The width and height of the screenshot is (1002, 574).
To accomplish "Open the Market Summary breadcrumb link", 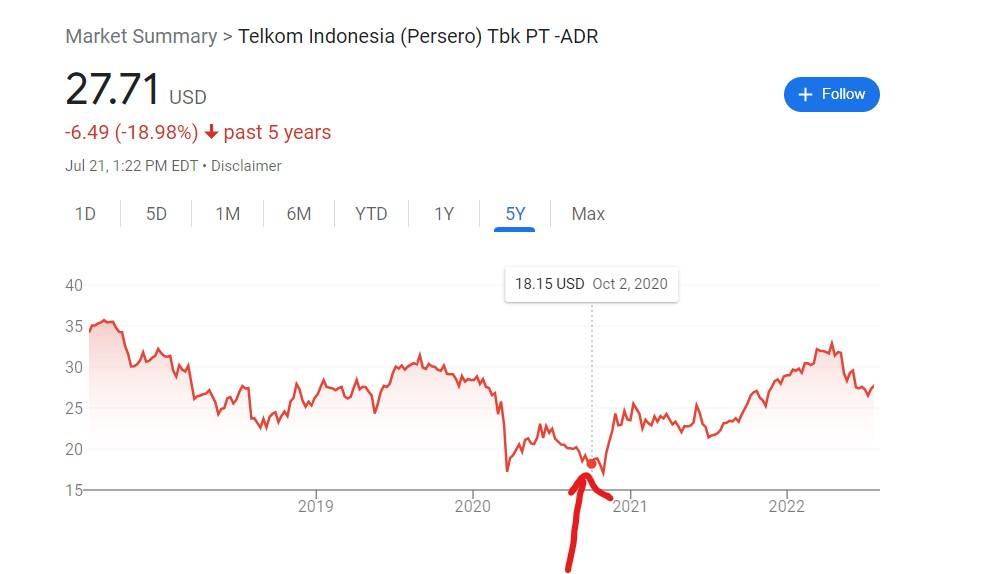I will 141,36.
